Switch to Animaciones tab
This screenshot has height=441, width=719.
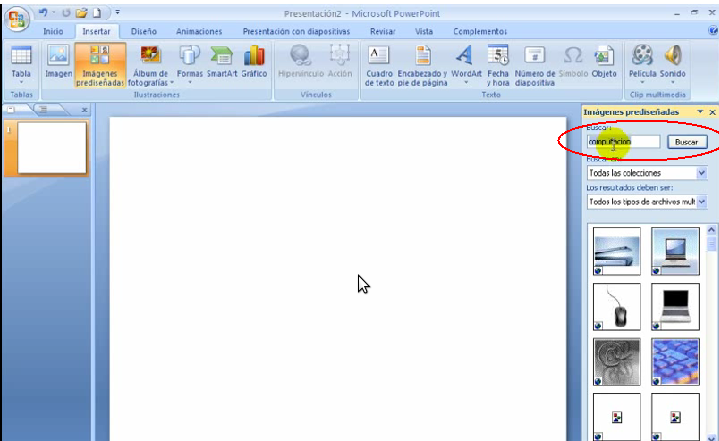click(199, 31)
